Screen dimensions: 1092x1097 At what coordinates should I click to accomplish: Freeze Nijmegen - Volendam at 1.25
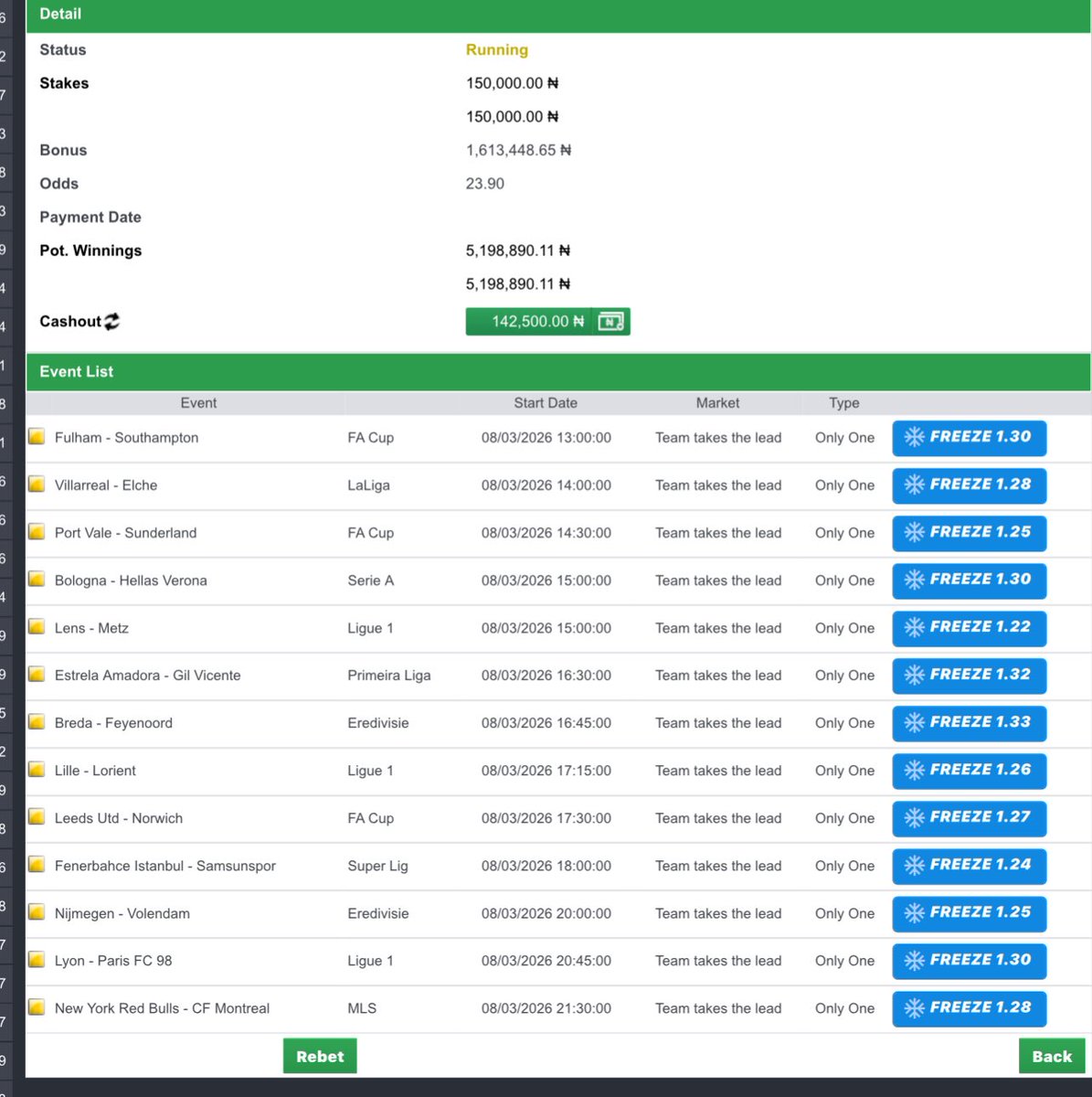[x=969, y=913]
